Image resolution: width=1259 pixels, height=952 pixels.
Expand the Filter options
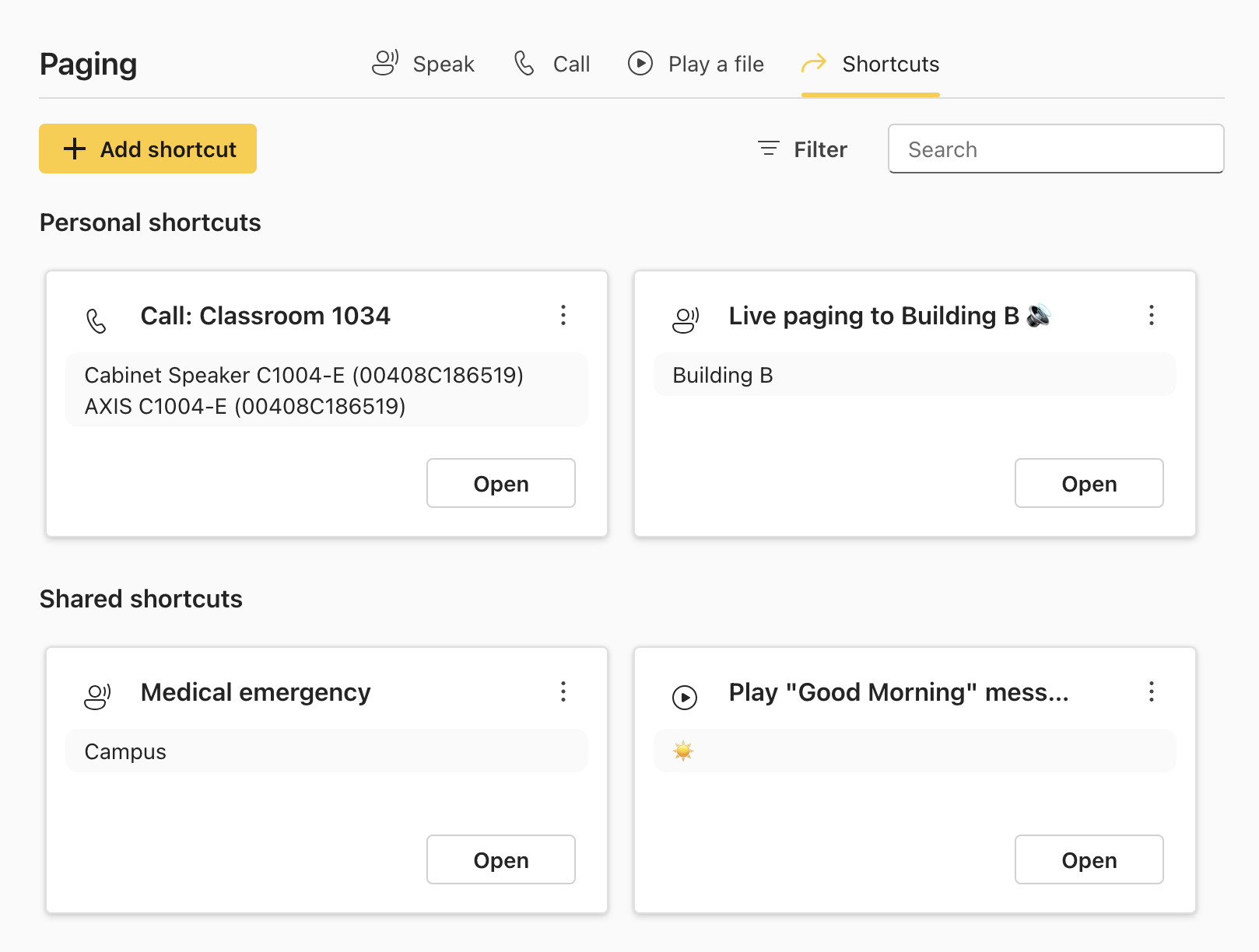802,149
